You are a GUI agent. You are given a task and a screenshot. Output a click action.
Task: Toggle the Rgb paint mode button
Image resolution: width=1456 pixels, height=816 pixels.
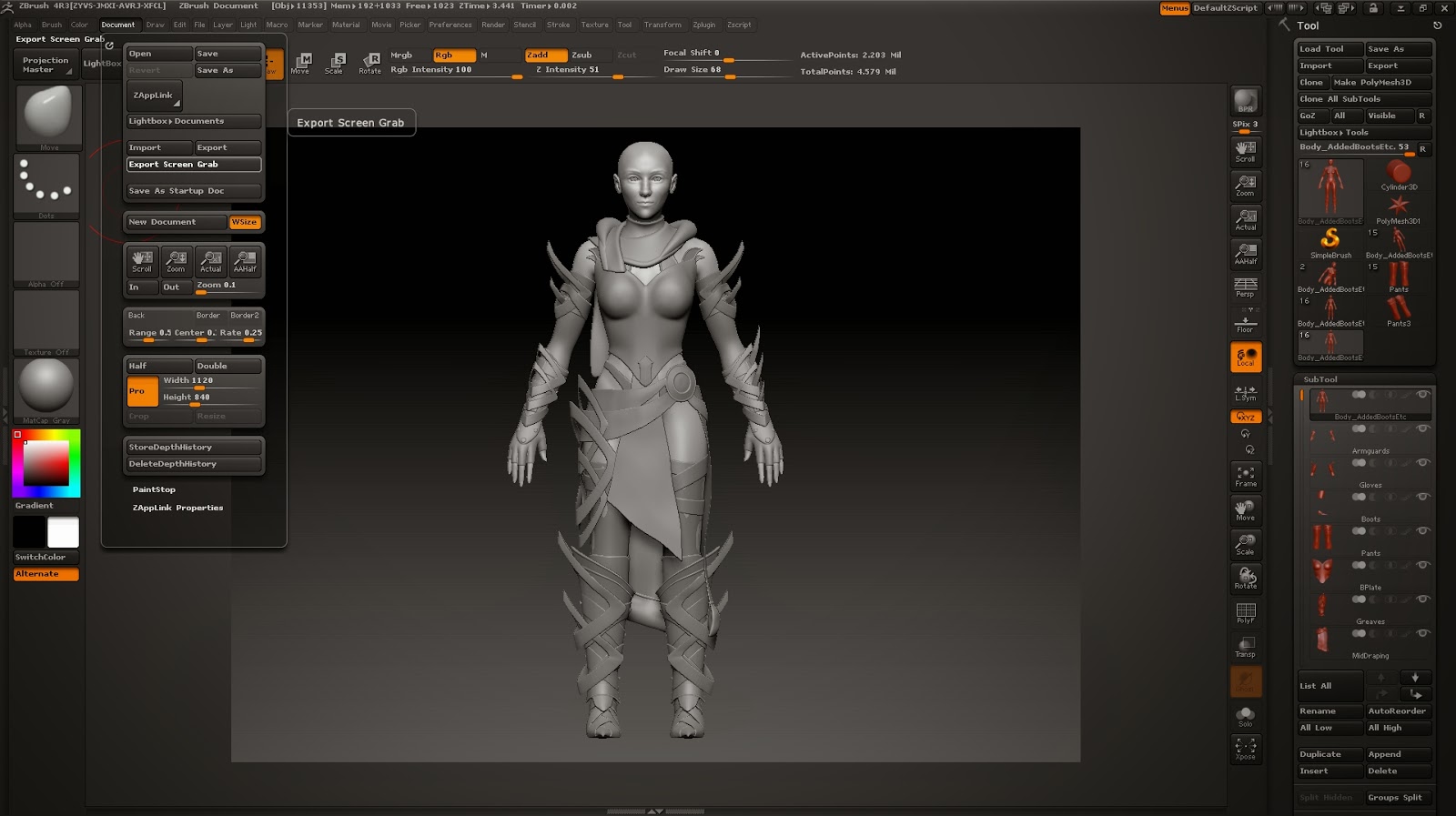[454, 55]
